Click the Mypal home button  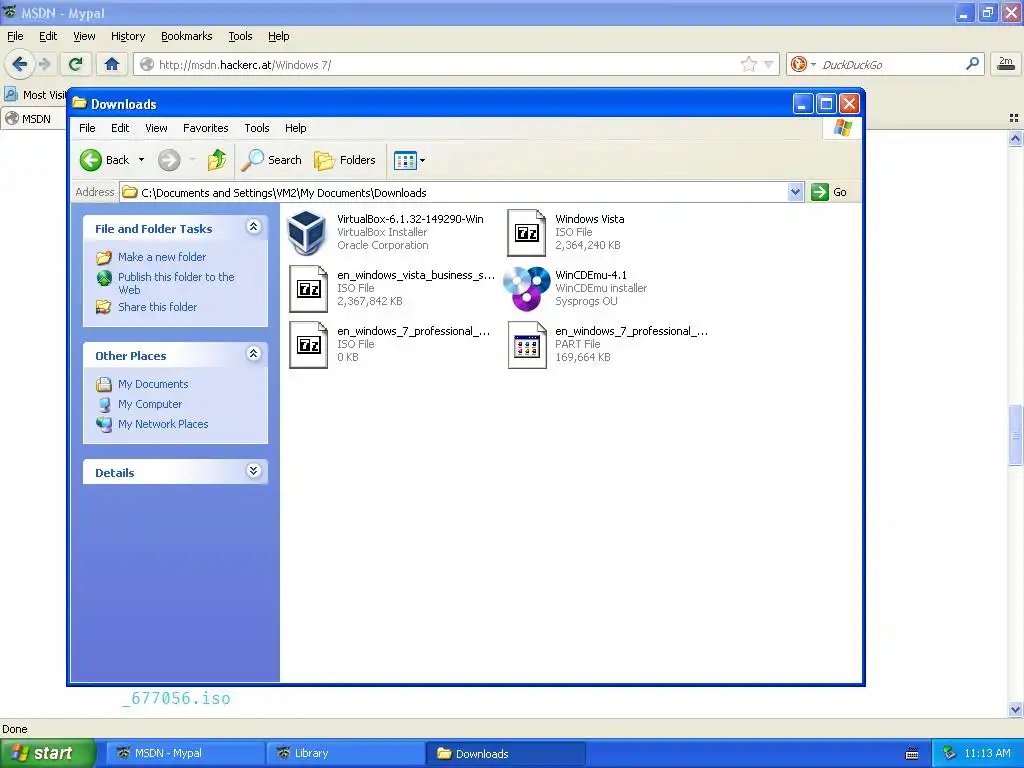112,64
